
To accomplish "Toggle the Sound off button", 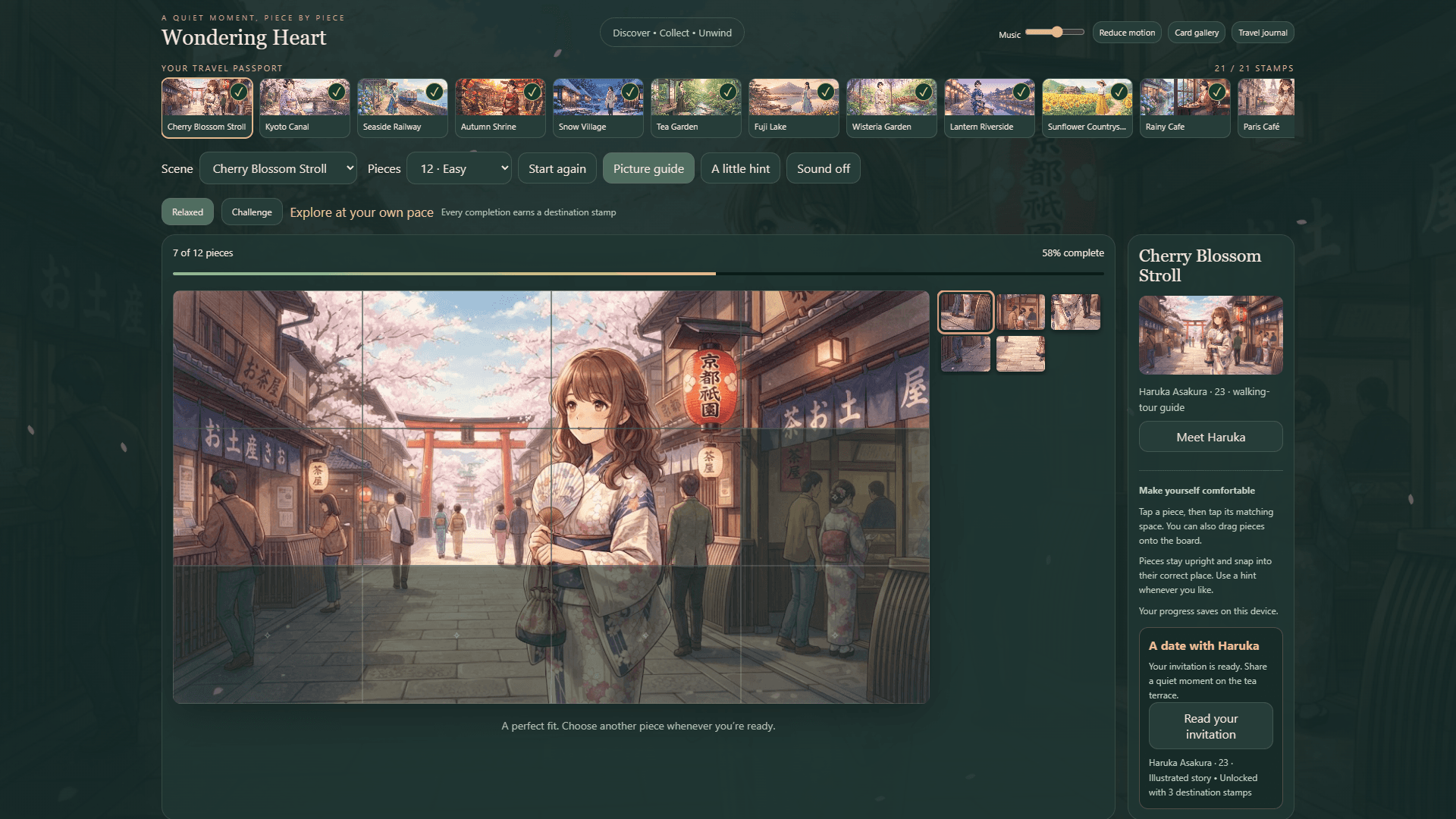I will pyautogui.click(x=824, y=168).
